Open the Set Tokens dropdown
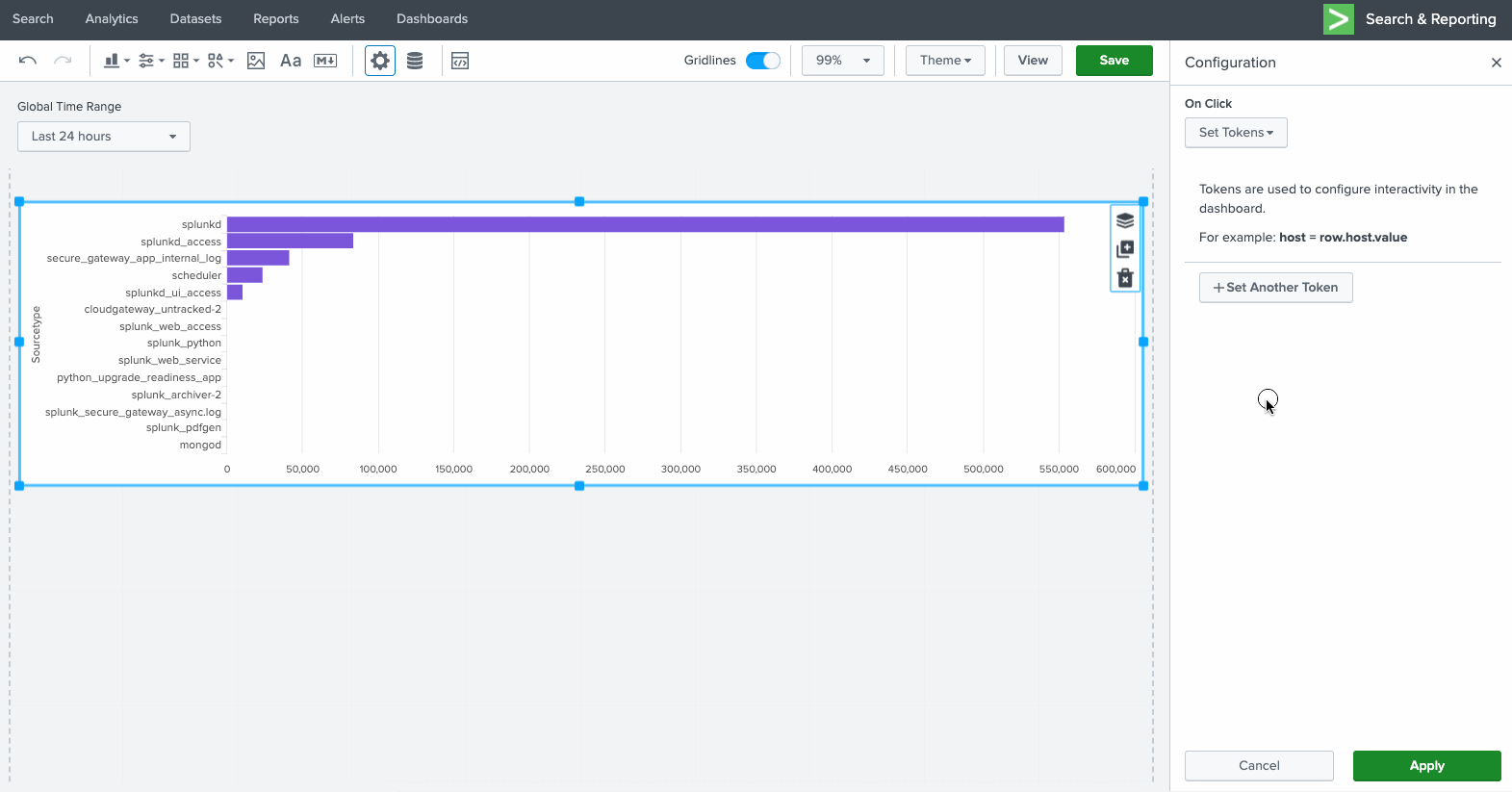1512x792 pixels. (1236, 133)
